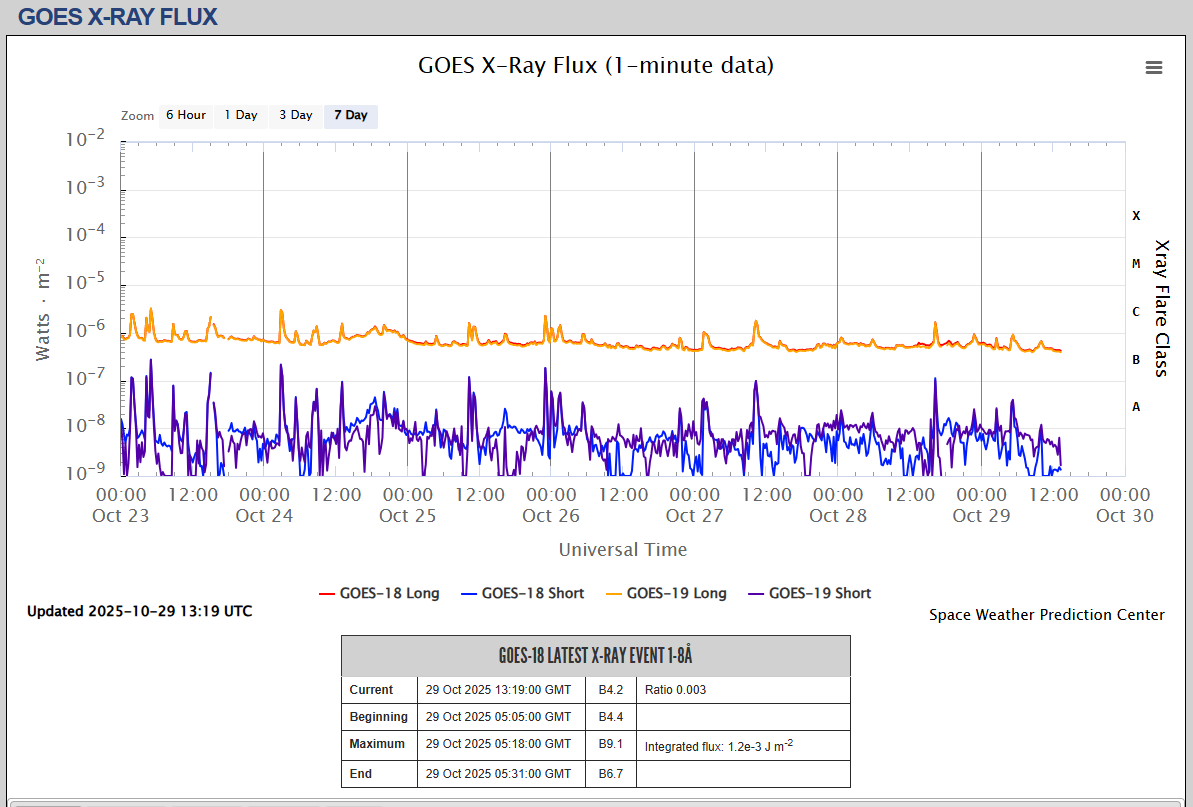The height and width of the screenshot is (807, 1193).
Task: Toggle GOES-19 Long legend entry
Action: tap(676, 593)
